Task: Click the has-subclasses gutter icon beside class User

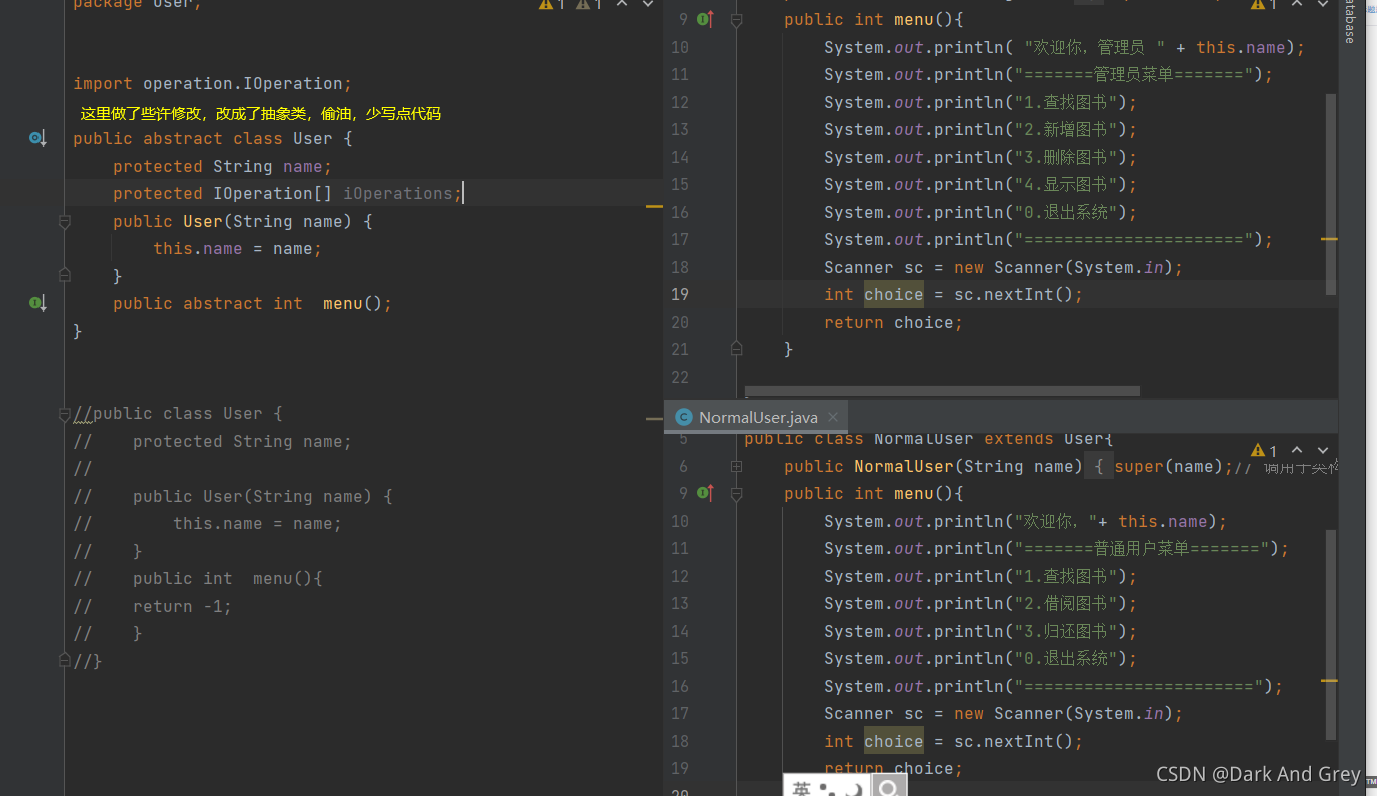Action: tap(37, 138)
